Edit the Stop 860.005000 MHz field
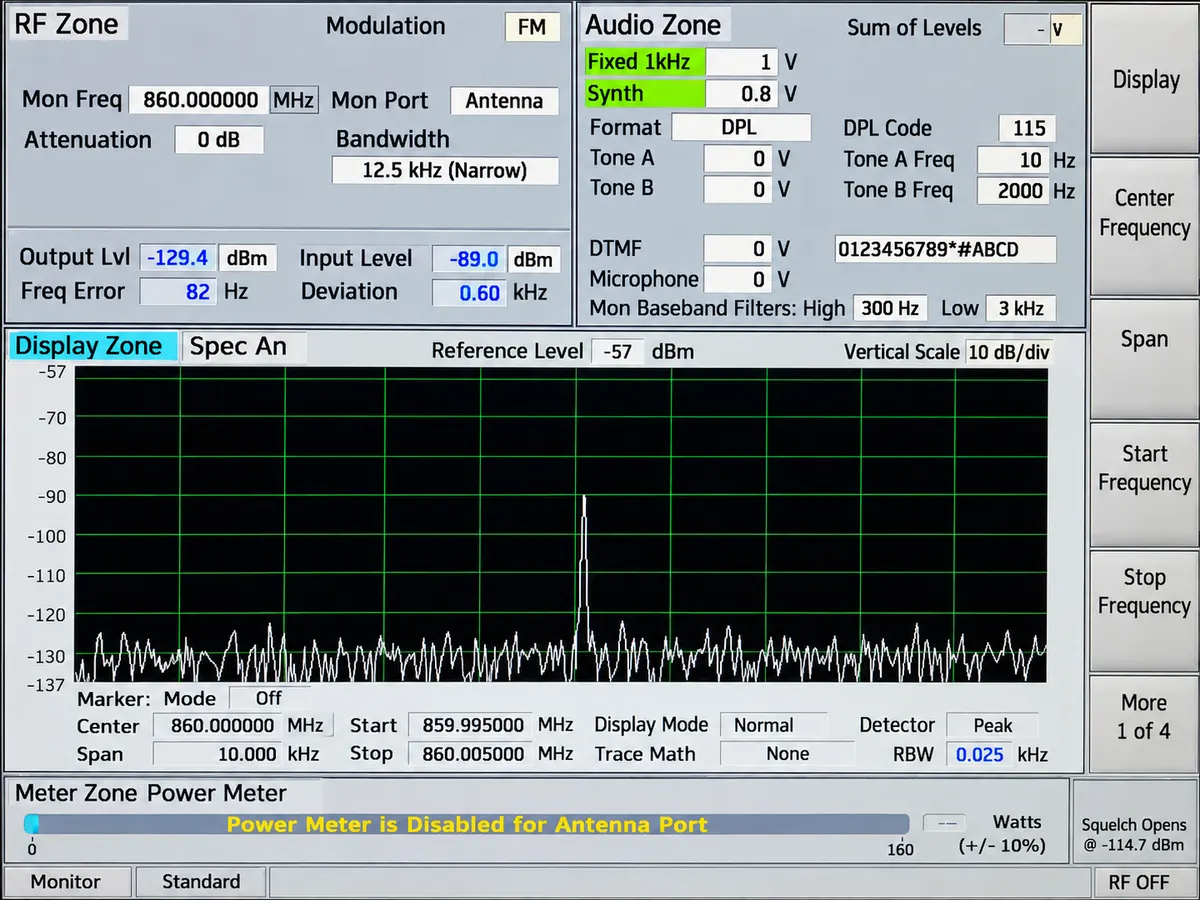The width and height of the screenshot is (1200, 900). click(x=471, y=753)
